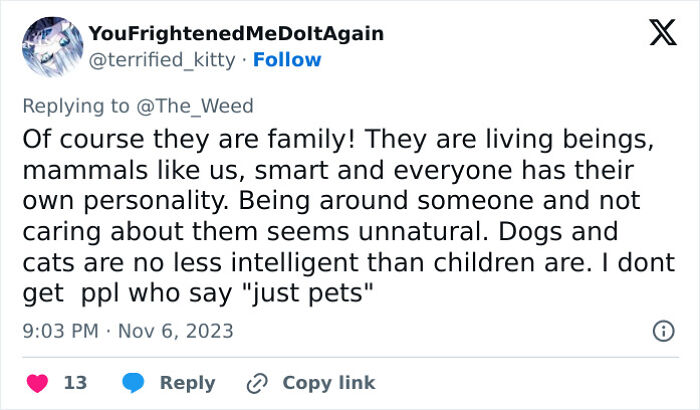Open the @terrified_kitty handle
The height and width of the screenshot is (410, 700).
[165, 60]
